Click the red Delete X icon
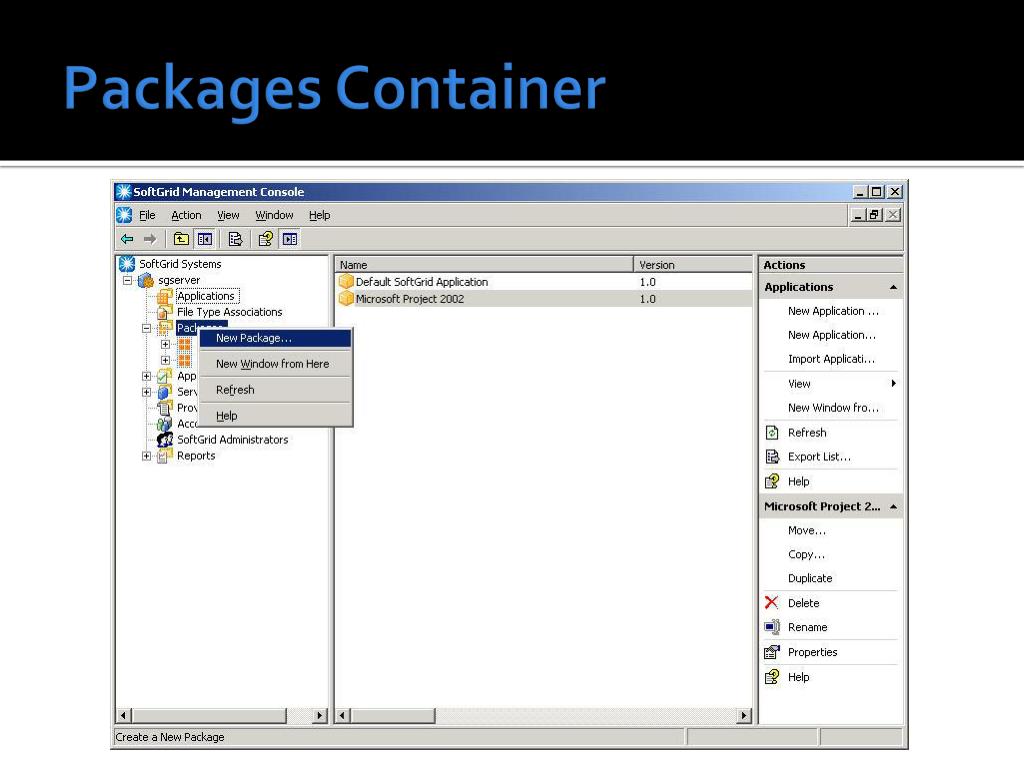The height and width of the screenshot is (768, 1024). 772,603
